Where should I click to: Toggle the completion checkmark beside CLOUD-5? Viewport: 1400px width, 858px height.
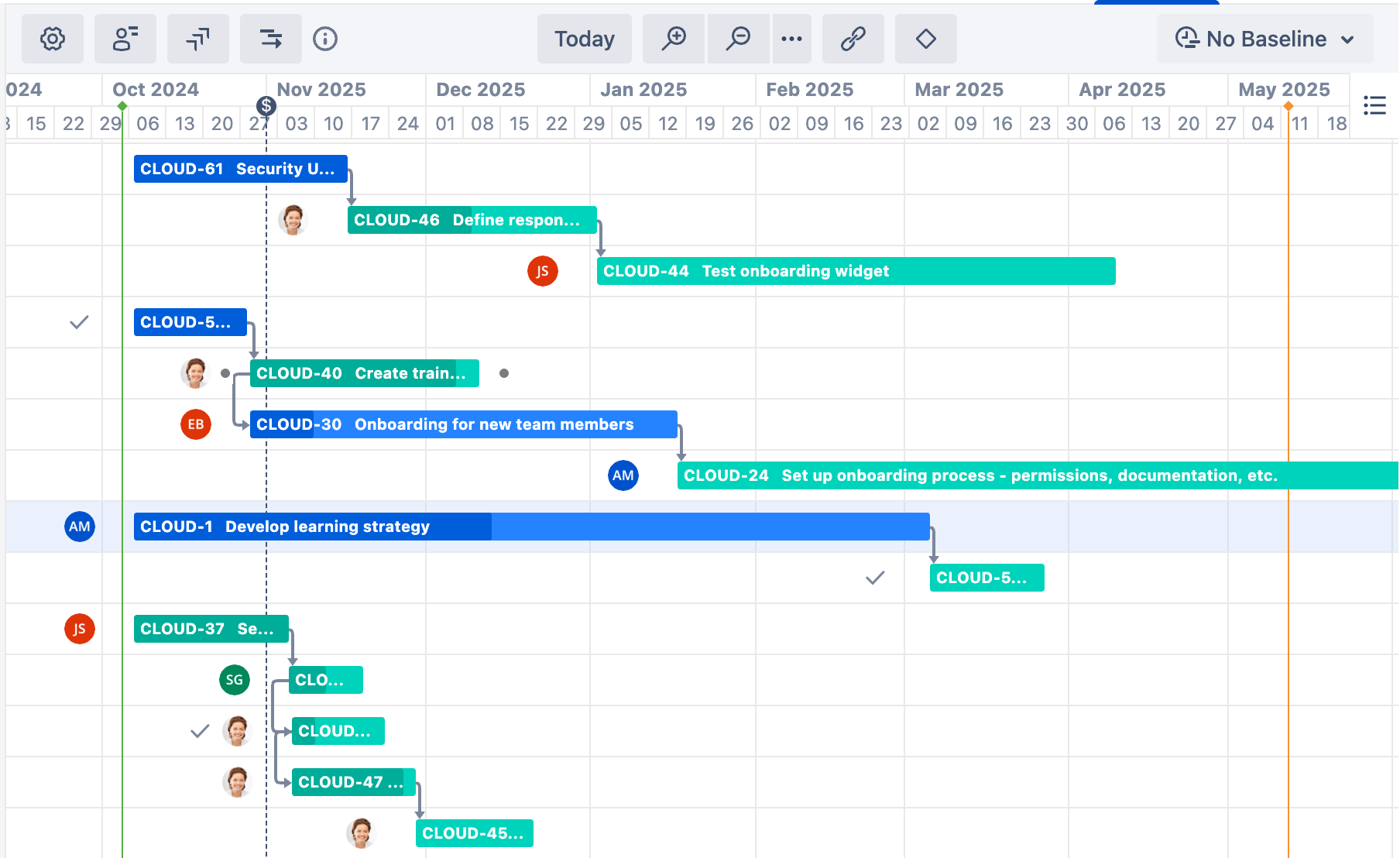(x=78, y=322)
